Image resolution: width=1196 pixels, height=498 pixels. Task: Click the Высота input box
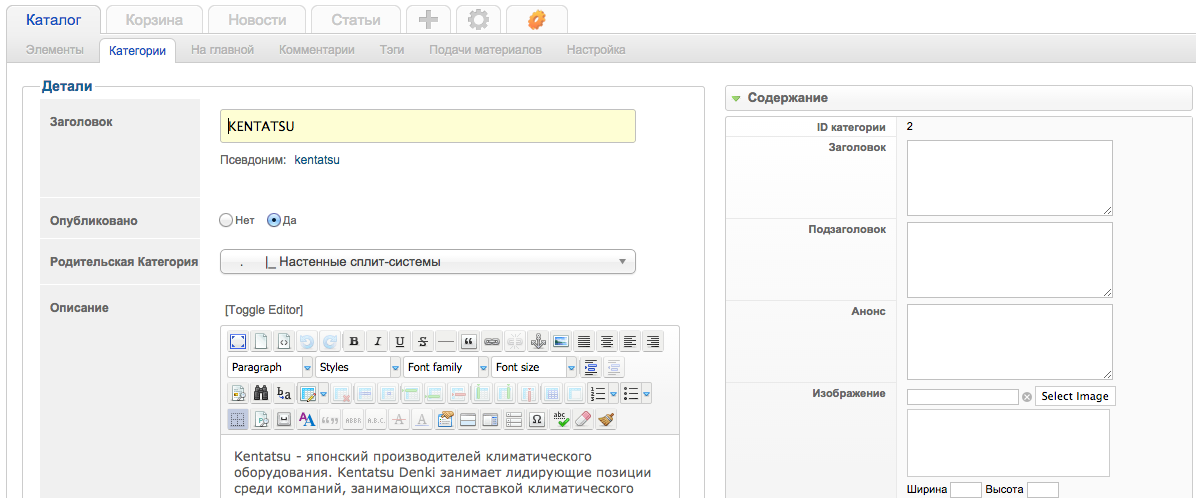1043,490
